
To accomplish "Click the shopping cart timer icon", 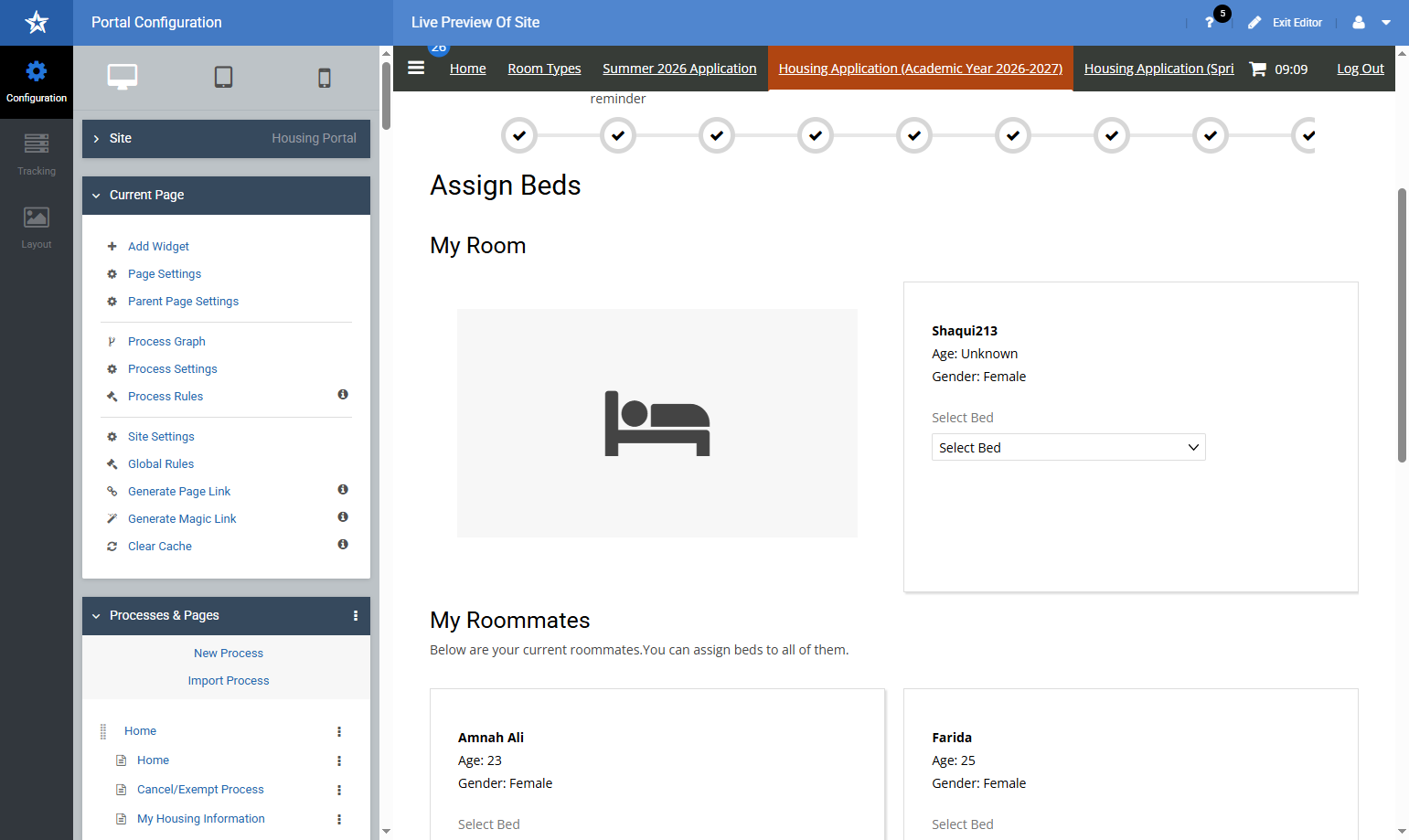I will click(x=1258, y=69).
